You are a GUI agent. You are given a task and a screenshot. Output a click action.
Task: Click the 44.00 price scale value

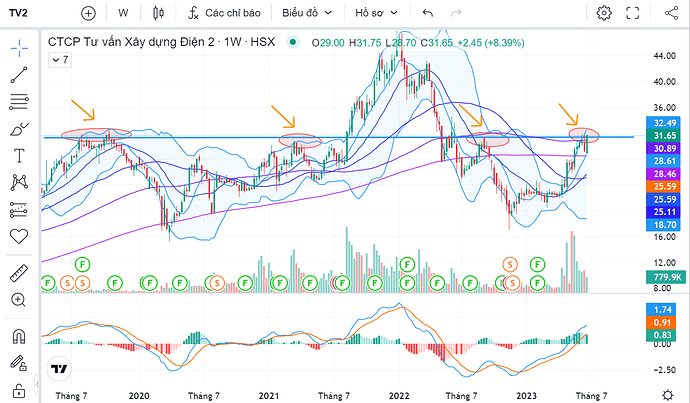(664, 56)
